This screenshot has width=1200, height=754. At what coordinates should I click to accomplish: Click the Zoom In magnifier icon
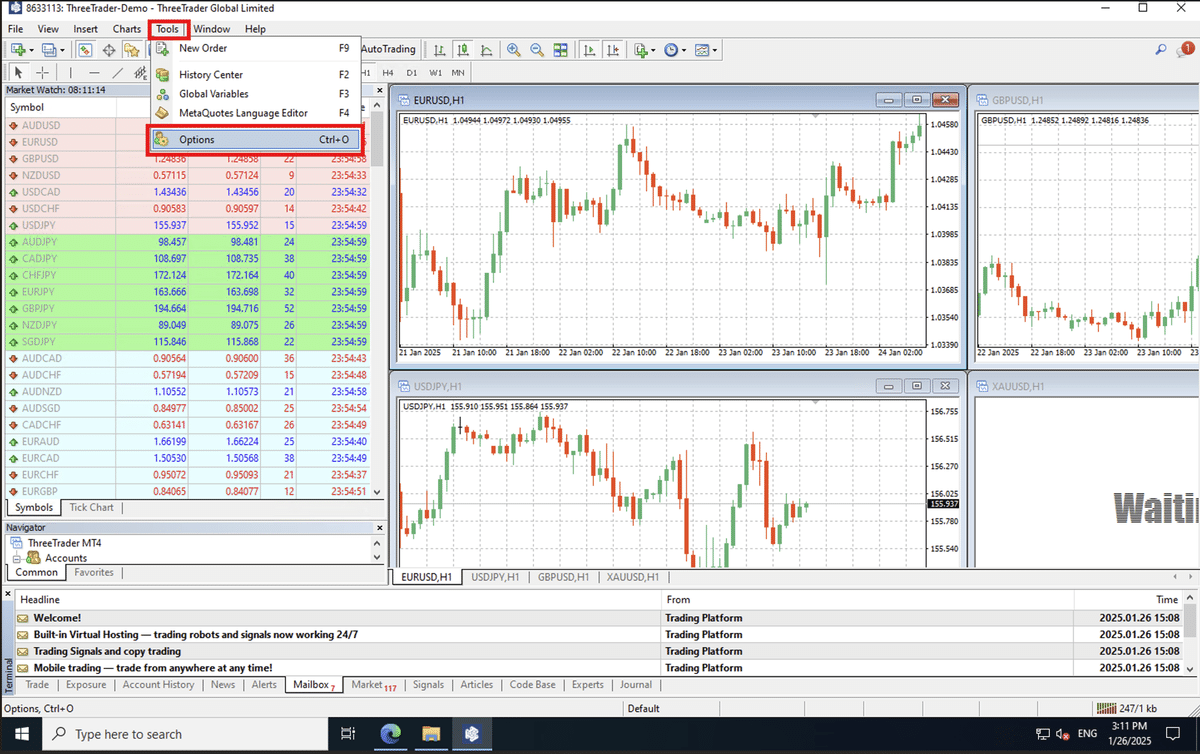point(513,49)
